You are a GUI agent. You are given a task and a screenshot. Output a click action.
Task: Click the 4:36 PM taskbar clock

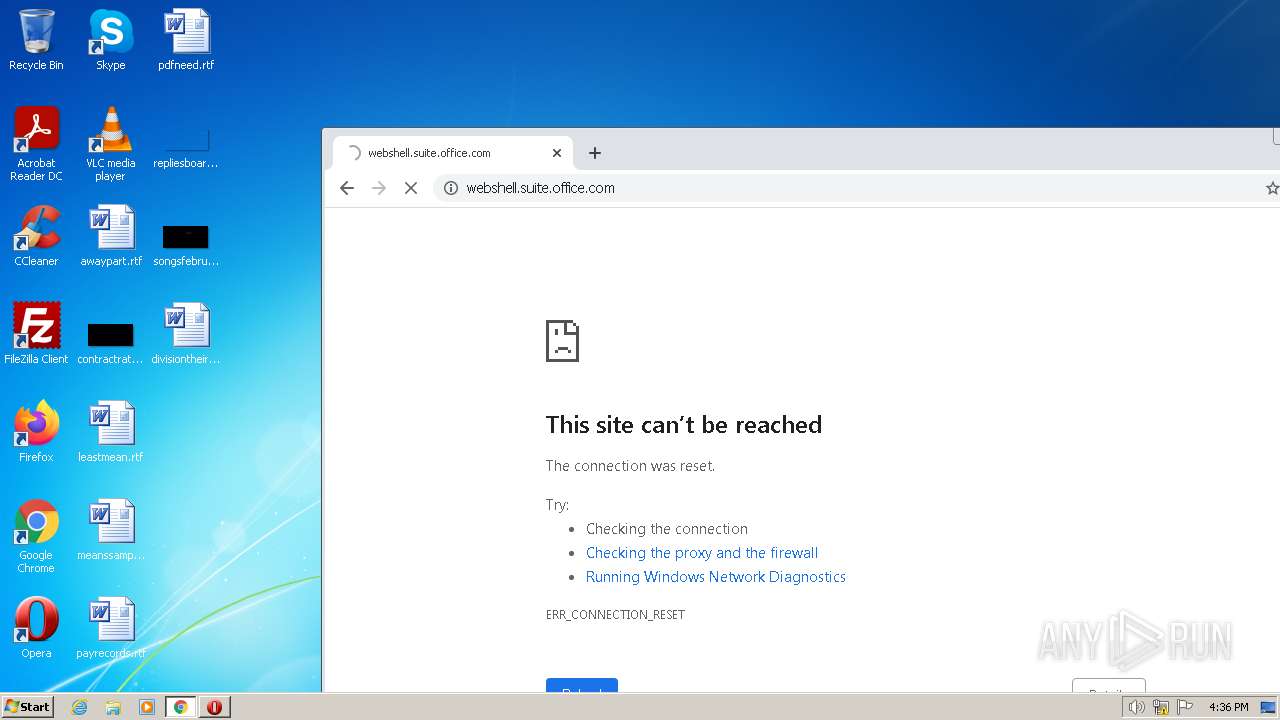(1229, 707)
